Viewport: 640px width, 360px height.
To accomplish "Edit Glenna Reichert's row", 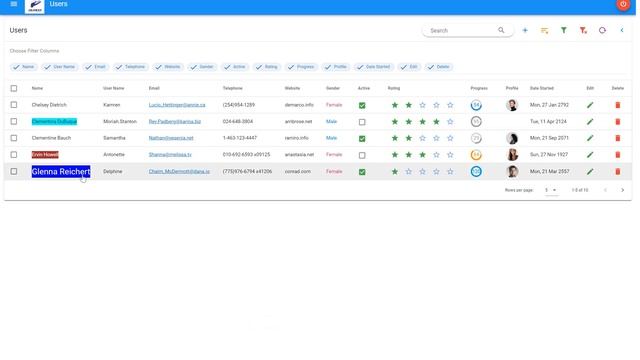I will [x=590, y=172].
